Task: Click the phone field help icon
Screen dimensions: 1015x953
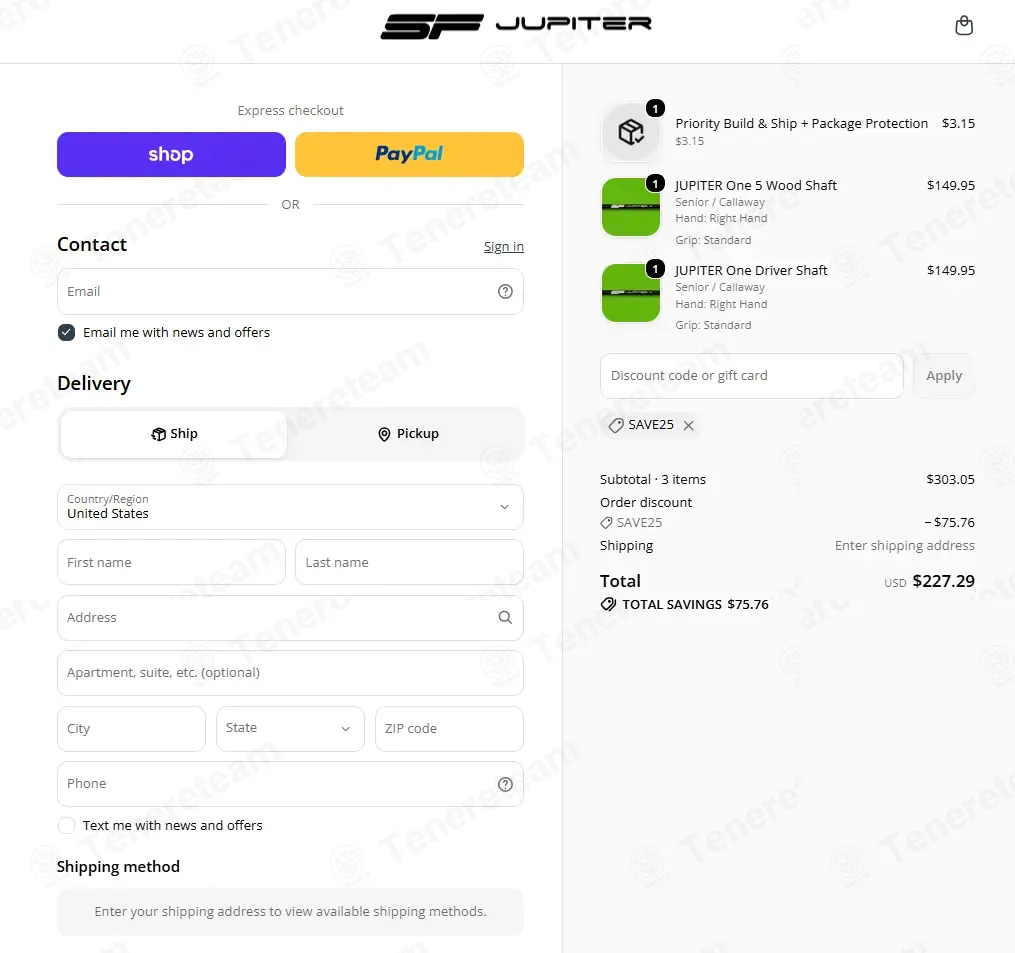Action: pos(505,785)
